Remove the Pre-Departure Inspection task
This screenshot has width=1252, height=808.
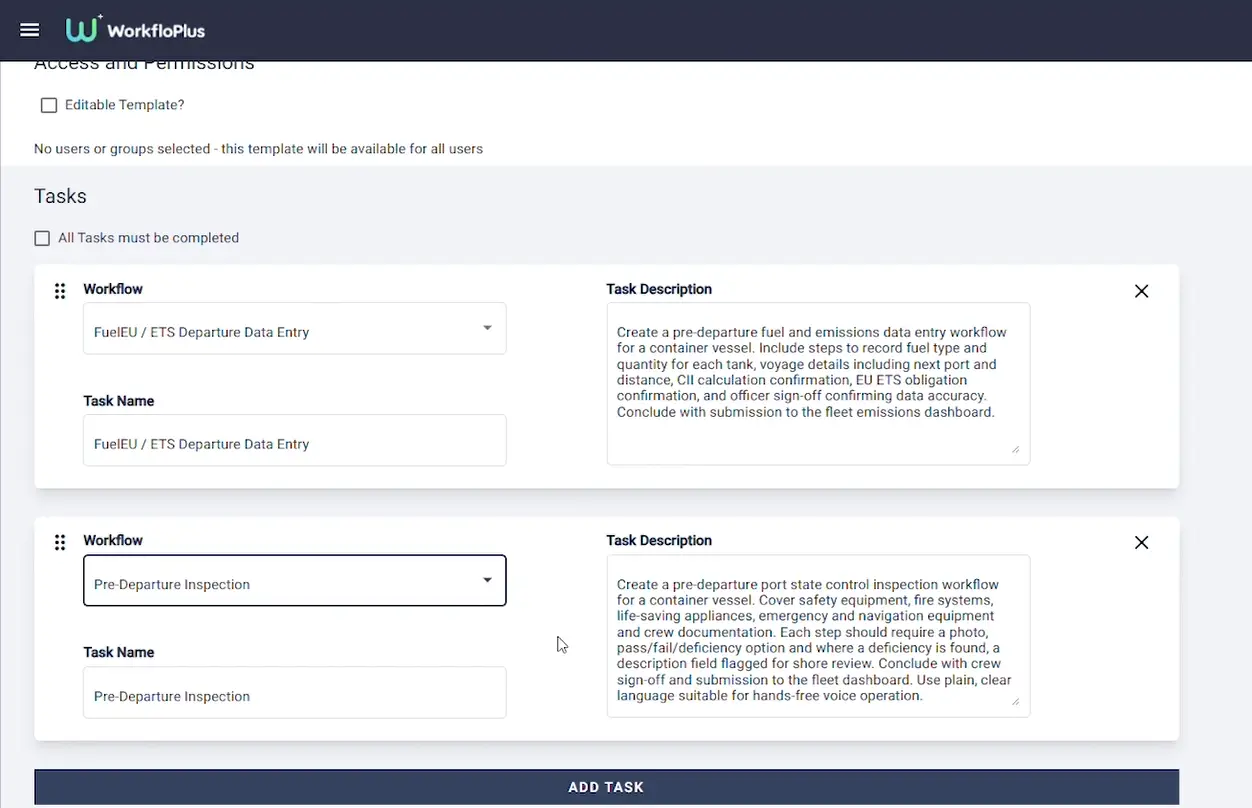(x=1141, y=542)
